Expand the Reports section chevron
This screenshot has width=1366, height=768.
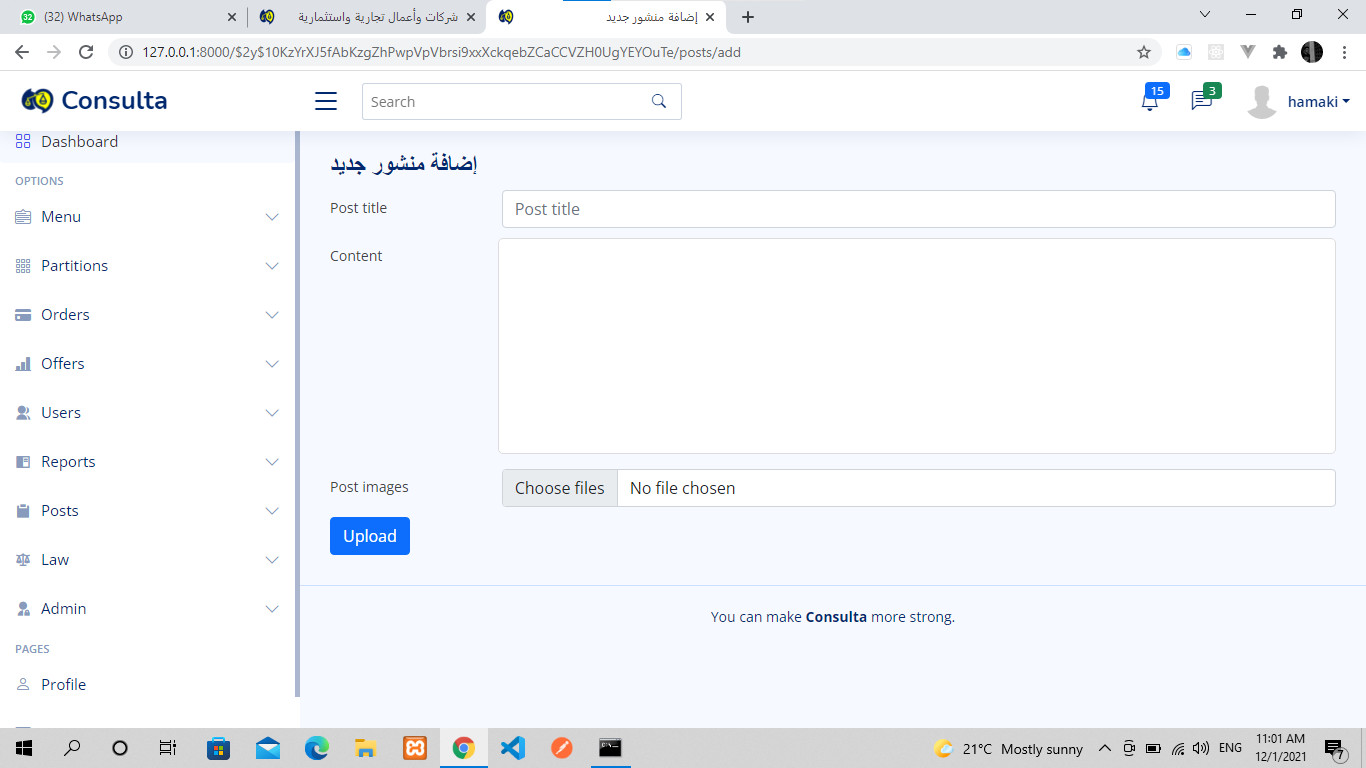coord(272,462)
